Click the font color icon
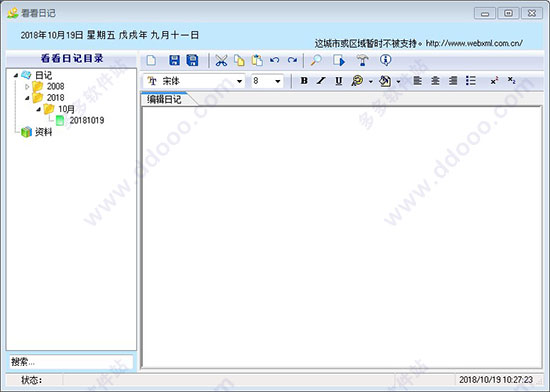The height and width of the screenshot is (392, 550). 357,81
